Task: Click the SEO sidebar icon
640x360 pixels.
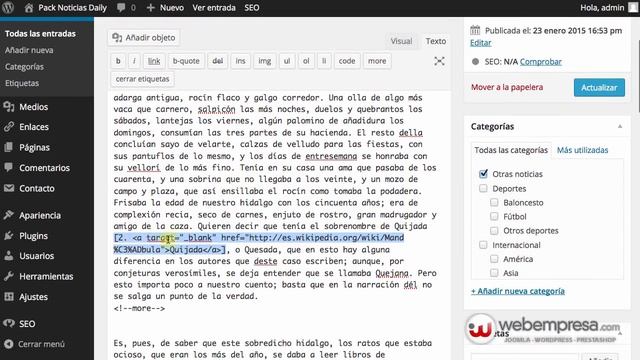Action: [9, 323]
